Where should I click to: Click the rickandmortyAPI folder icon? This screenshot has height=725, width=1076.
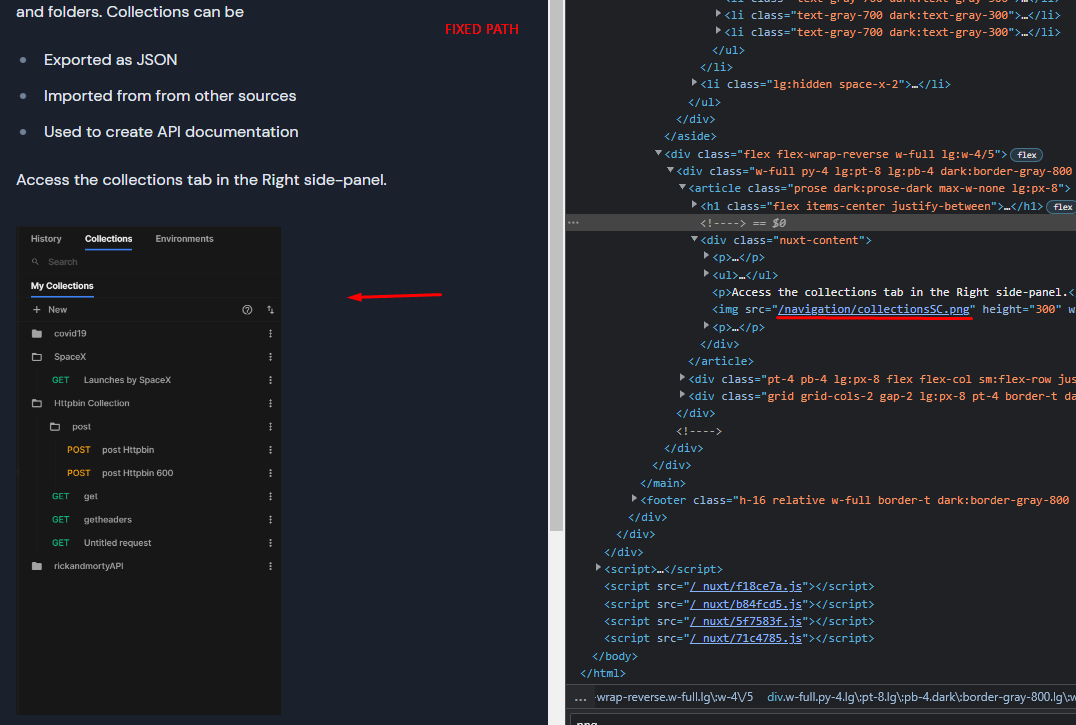[37, 566]
